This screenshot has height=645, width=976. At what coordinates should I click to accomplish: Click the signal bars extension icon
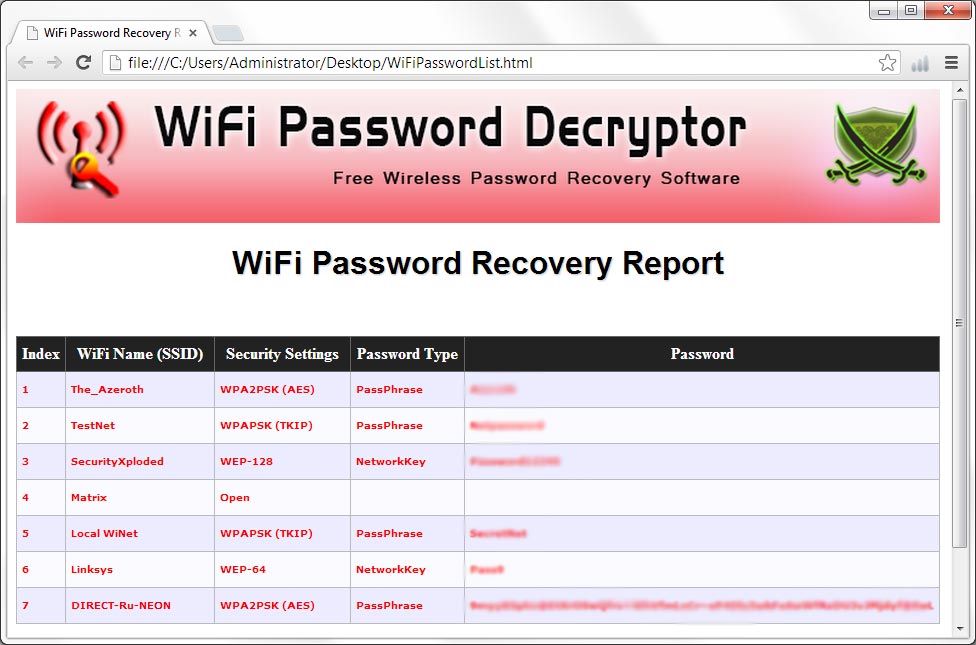(920, 63)
